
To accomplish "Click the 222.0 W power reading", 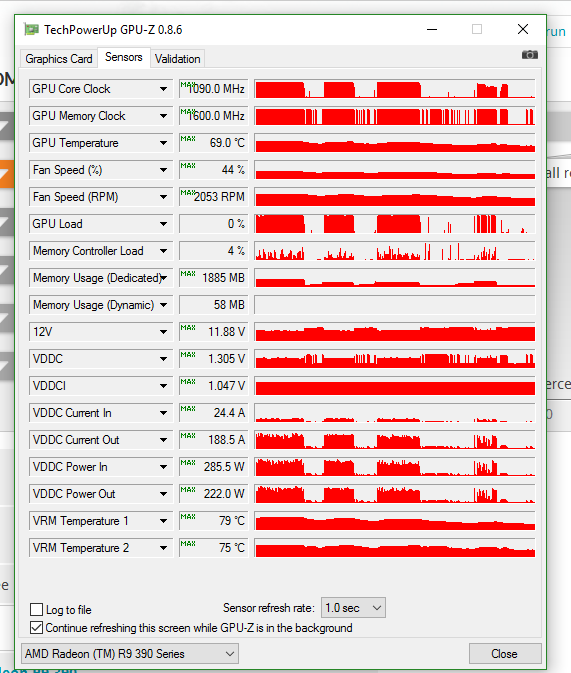I will [x=213, y=494].
